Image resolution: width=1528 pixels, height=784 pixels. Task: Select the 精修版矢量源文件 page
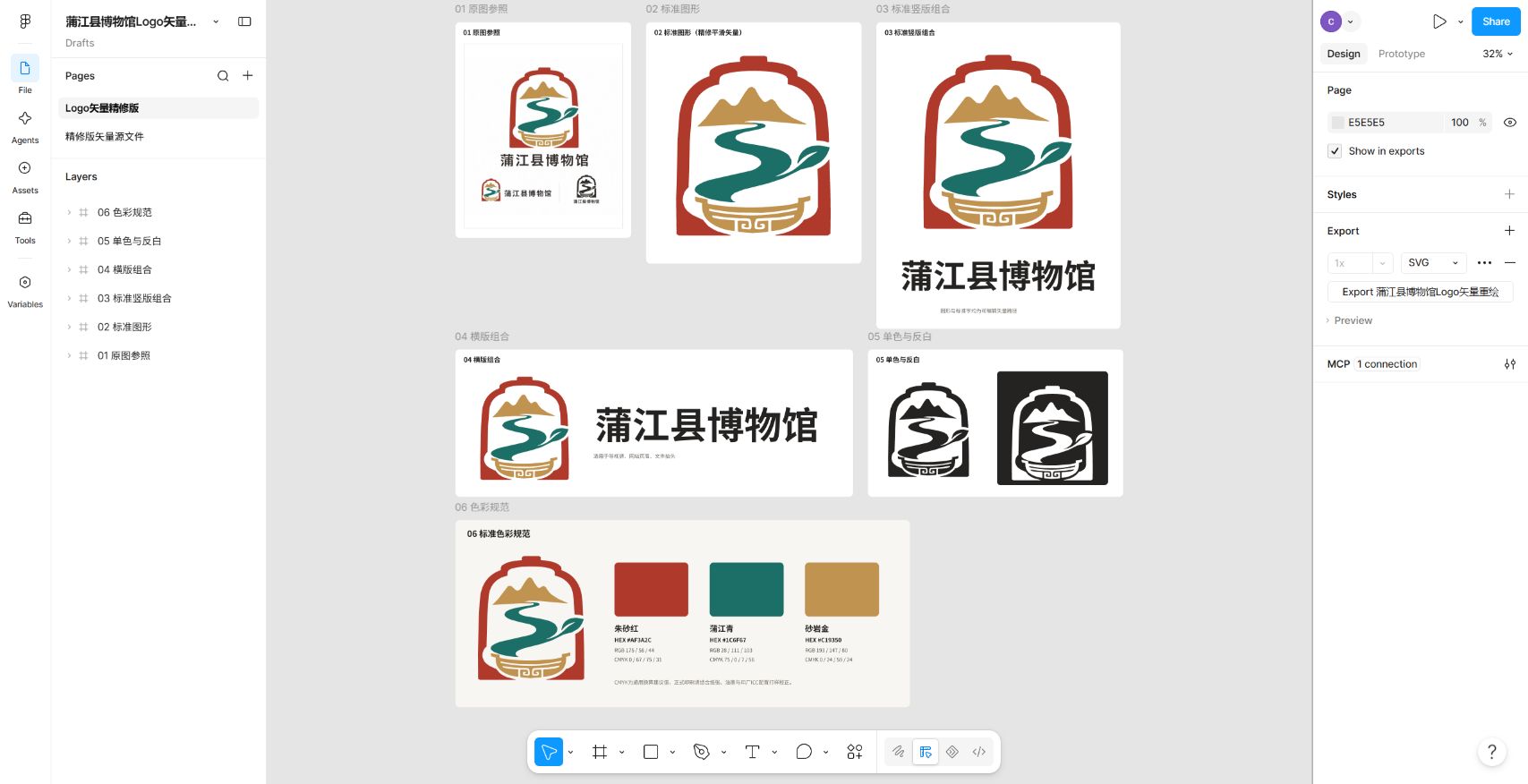(x=158, y=137)
